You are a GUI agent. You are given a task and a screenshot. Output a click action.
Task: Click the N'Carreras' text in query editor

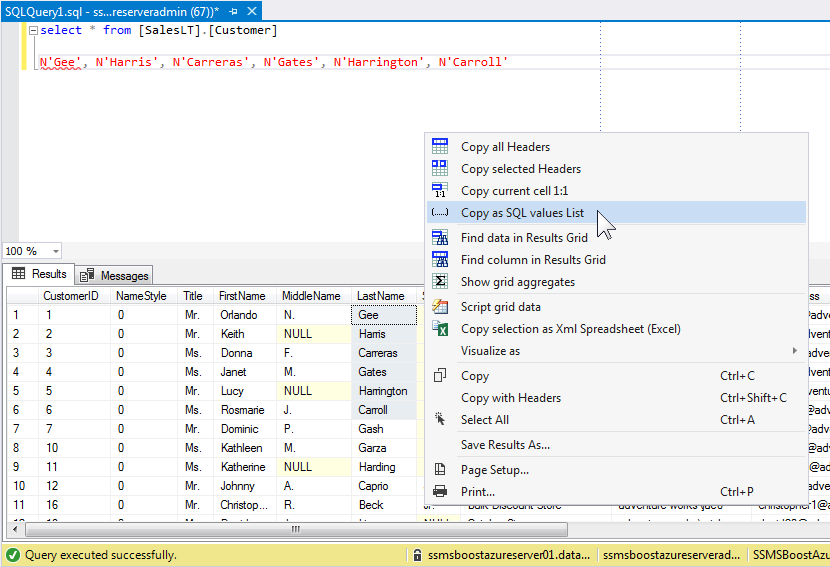(x=211, y=62)
